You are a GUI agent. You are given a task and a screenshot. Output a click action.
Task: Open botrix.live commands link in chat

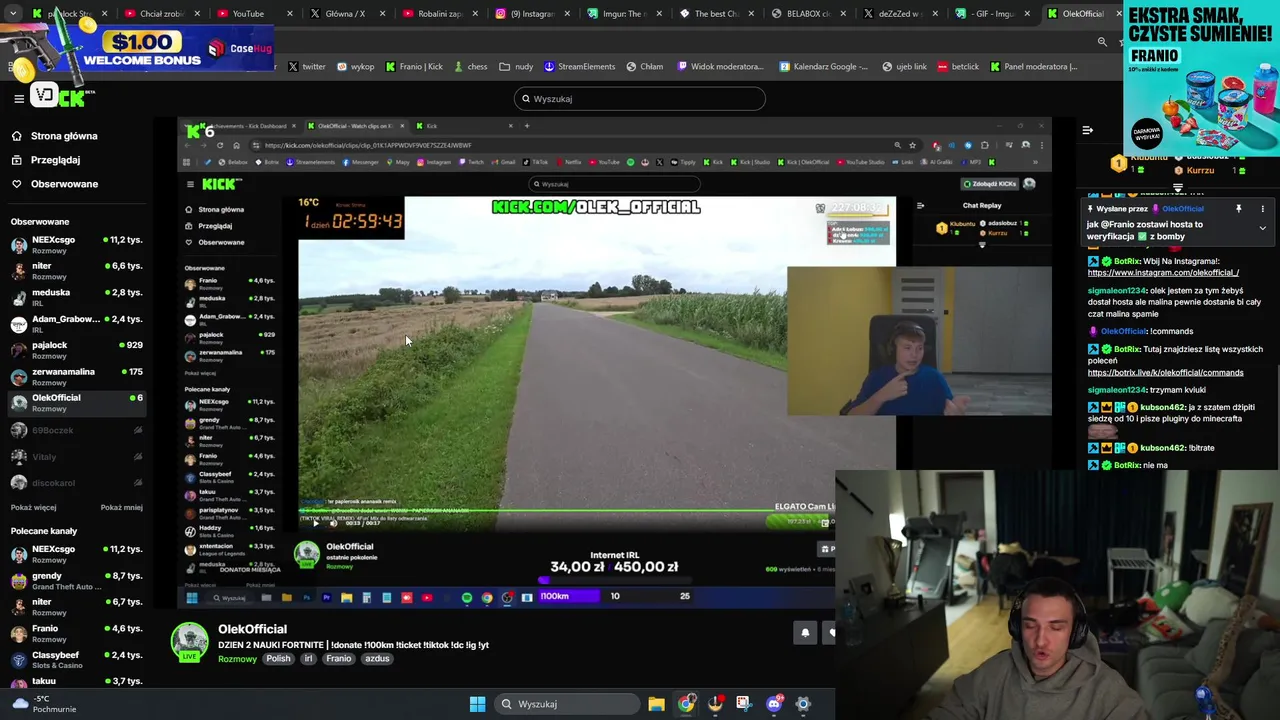1165,372
